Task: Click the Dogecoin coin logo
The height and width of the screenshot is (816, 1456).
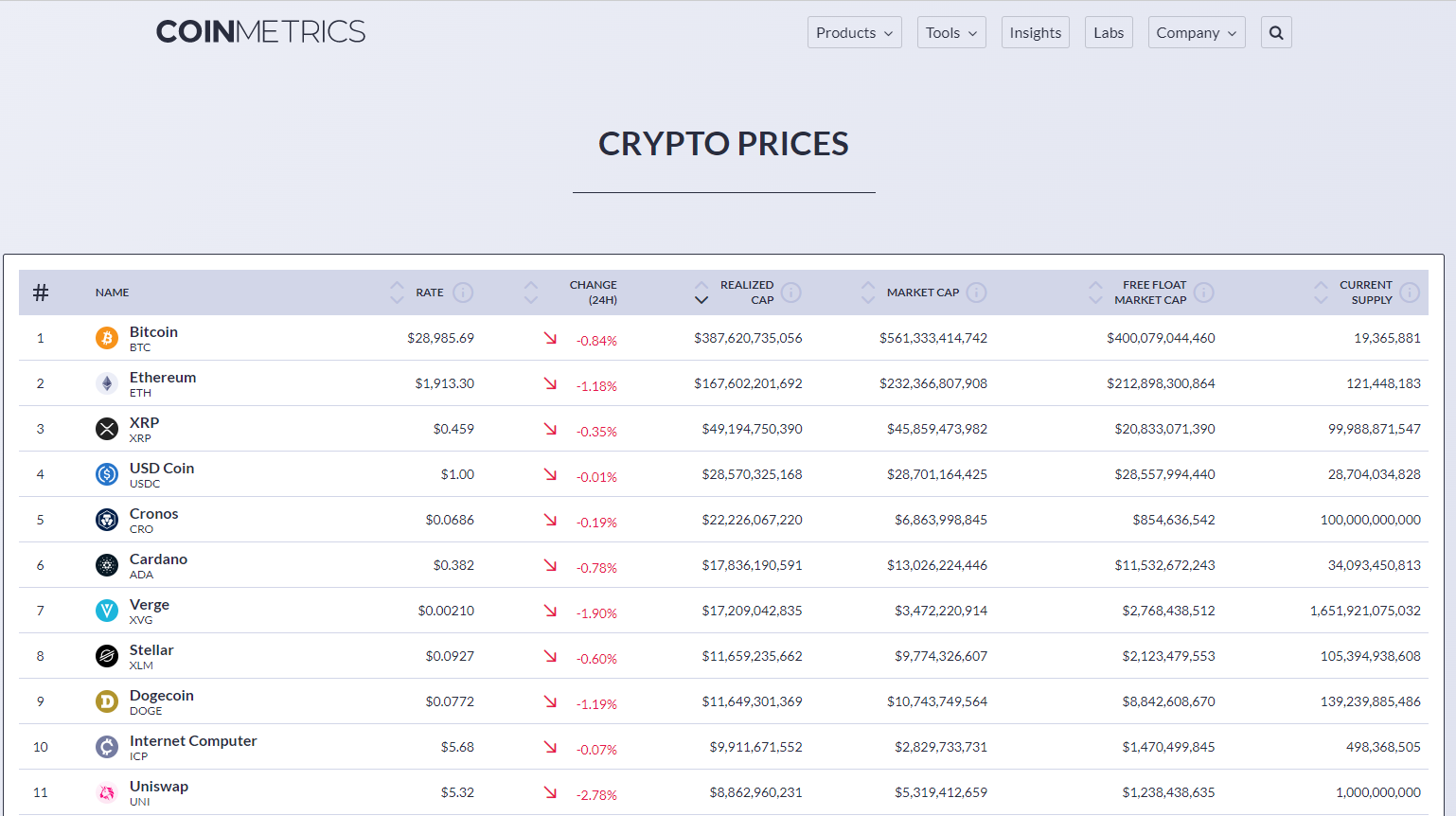Action: point(107,701)
